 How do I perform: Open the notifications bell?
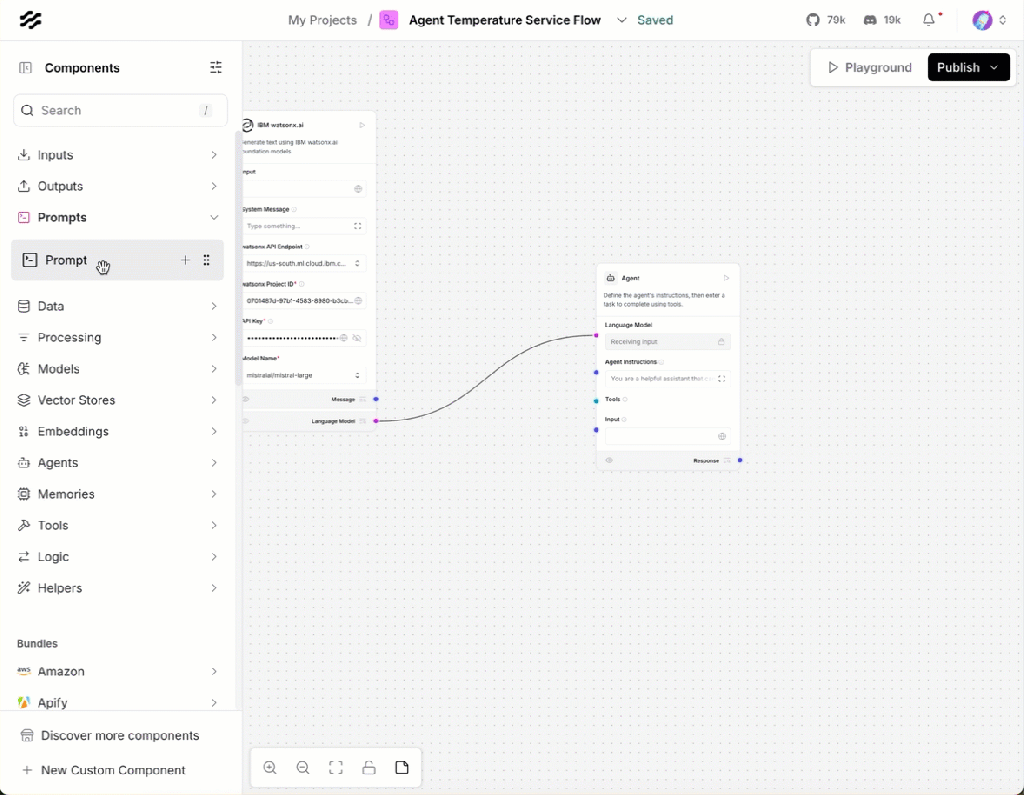tap(928, 19)
